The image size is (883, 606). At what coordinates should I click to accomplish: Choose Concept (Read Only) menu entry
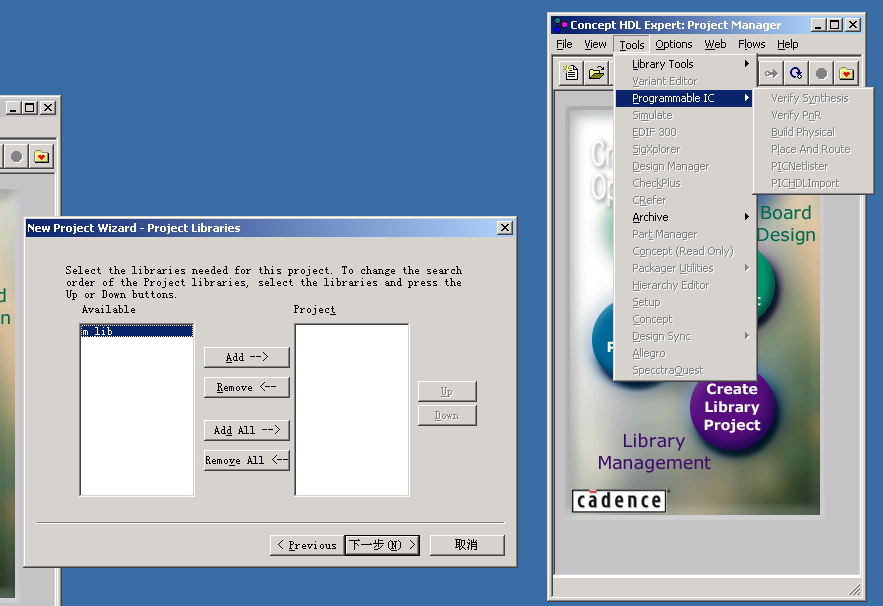[684, 251]
